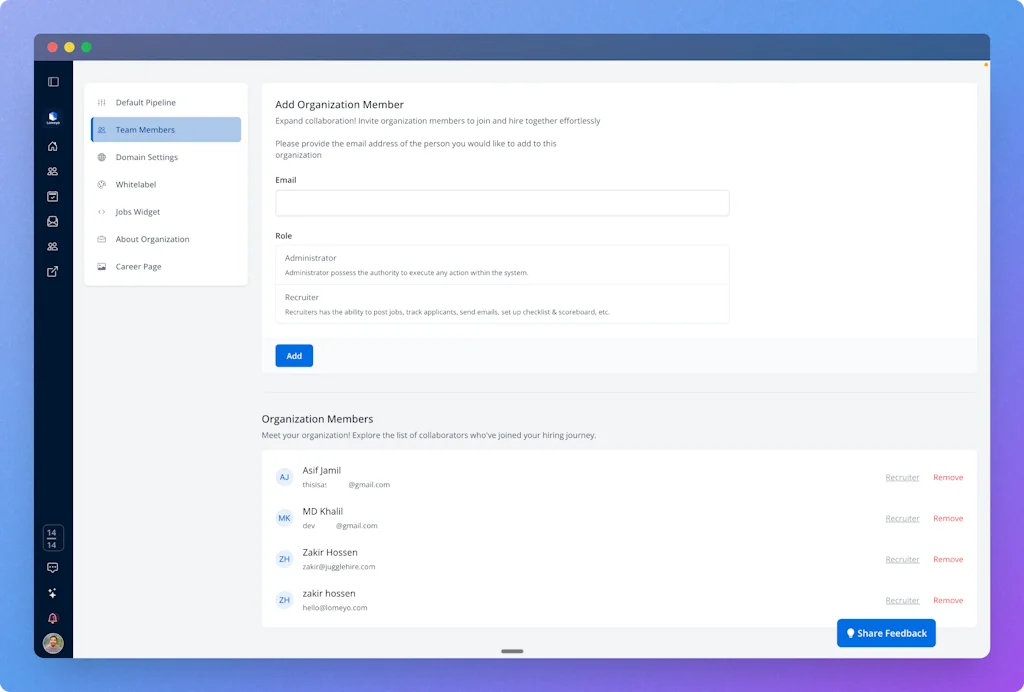Open the Share Feedback button

pyautogui.click(x=886, y=633)
